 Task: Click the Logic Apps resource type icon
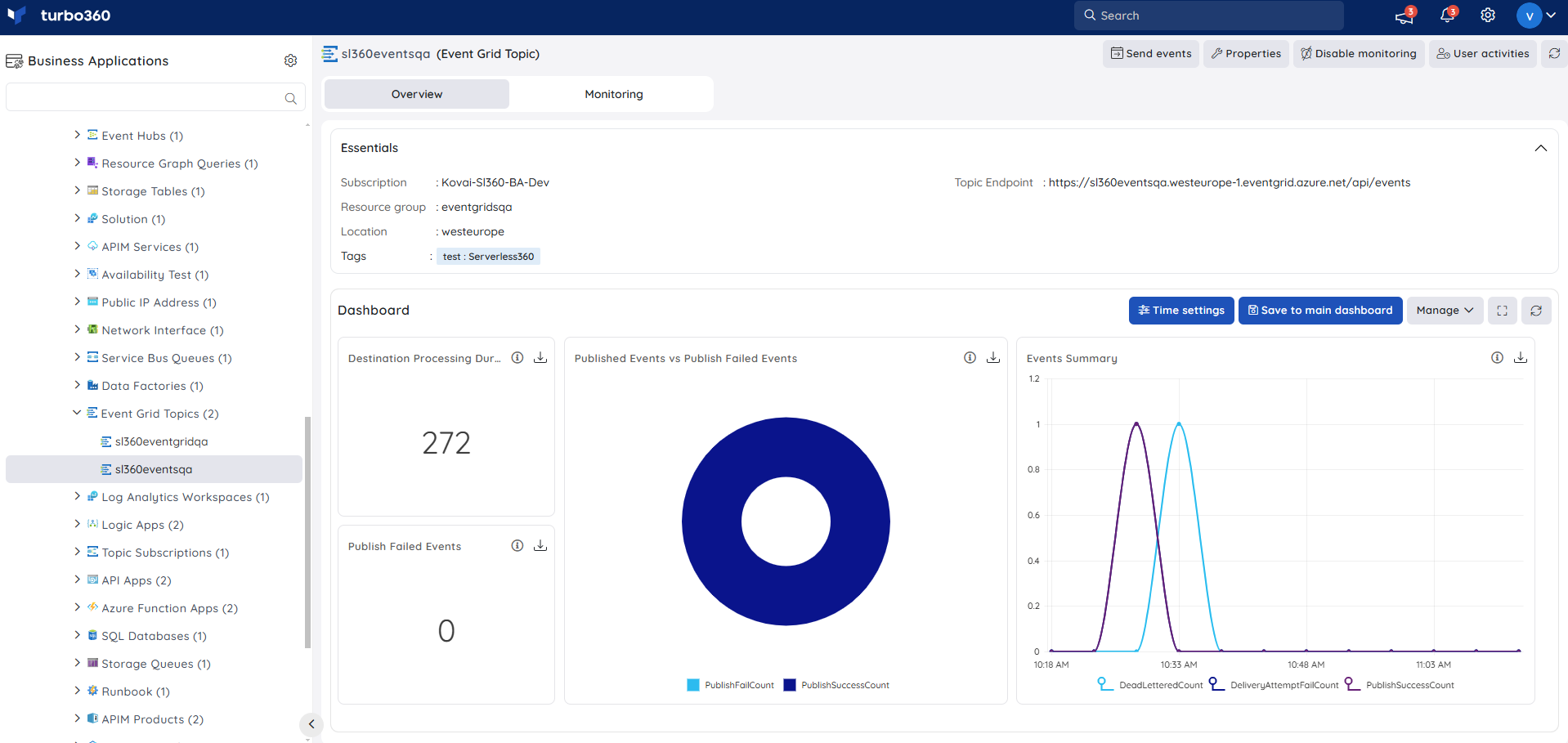coord(92,524)
